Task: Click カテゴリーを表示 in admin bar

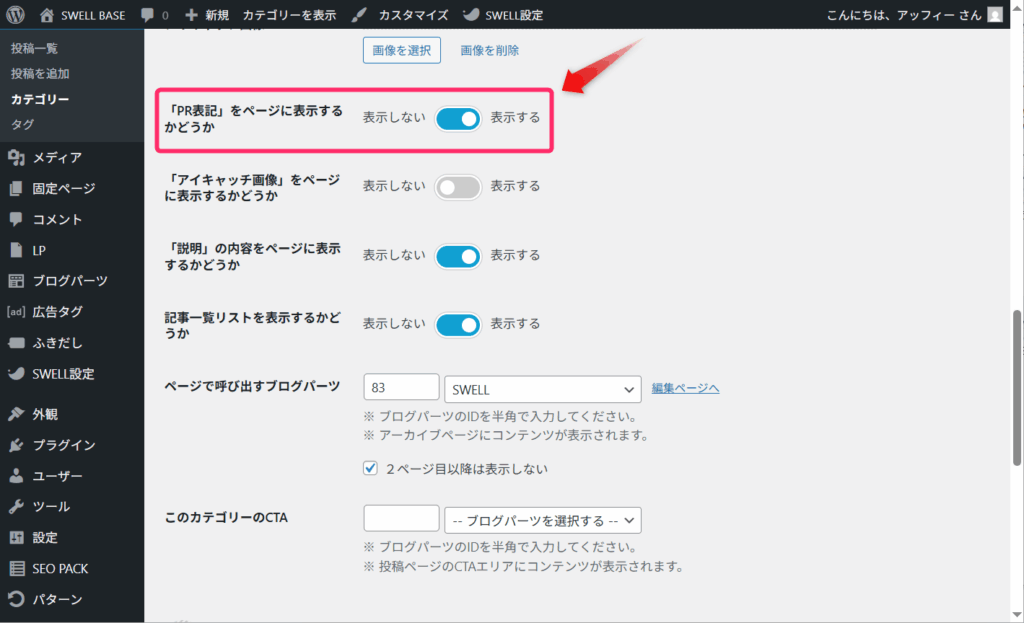Action: (289, 15)
